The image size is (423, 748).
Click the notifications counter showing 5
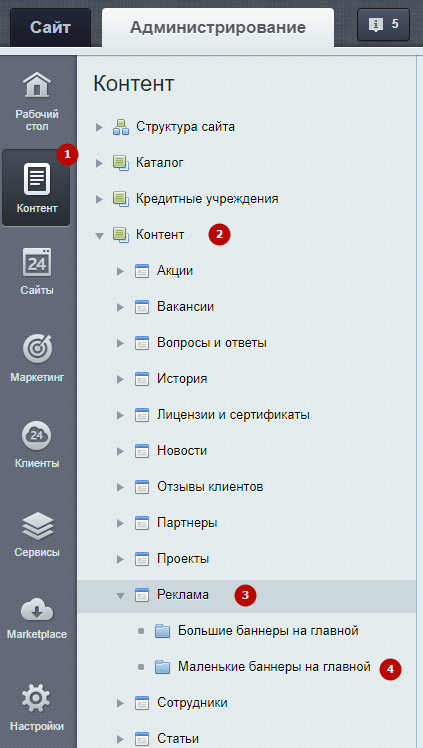pos(383,24)
